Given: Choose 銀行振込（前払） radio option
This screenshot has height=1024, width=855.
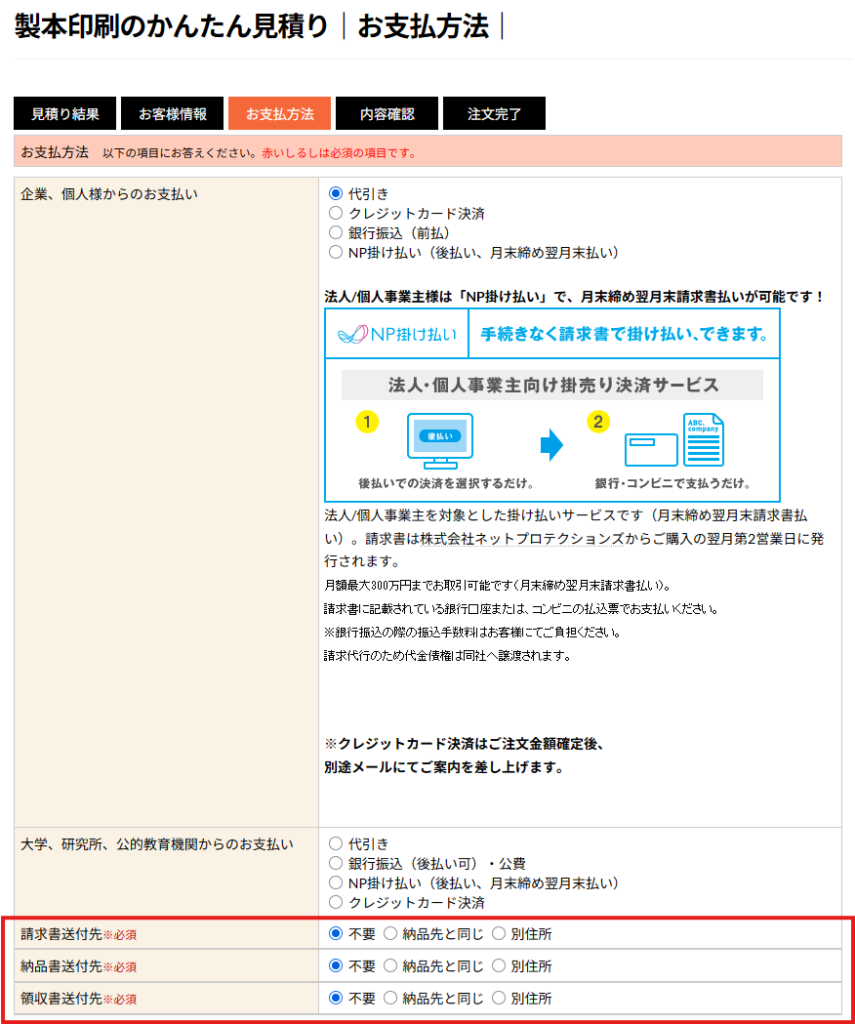Looking at the screenshot, I should (x=336, y=233).
